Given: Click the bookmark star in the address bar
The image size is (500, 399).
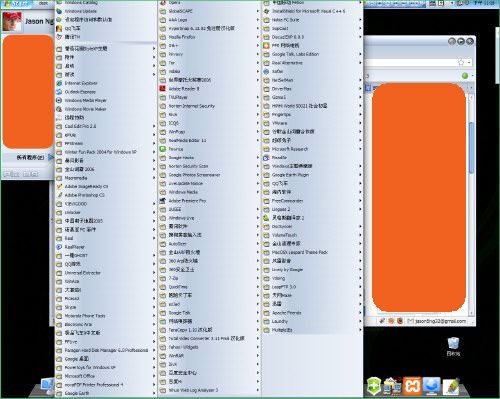Looking at the screenshot, I should click(461, 62).
